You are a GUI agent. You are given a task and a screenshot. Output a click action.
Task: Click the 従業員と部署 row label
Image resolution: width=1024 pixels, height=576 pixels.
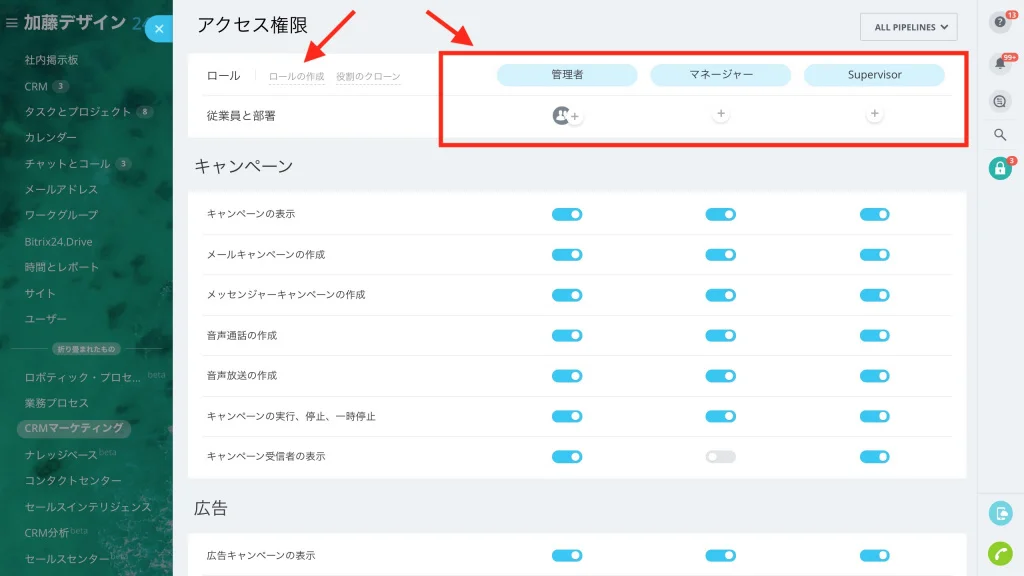[x=241, y=116]
